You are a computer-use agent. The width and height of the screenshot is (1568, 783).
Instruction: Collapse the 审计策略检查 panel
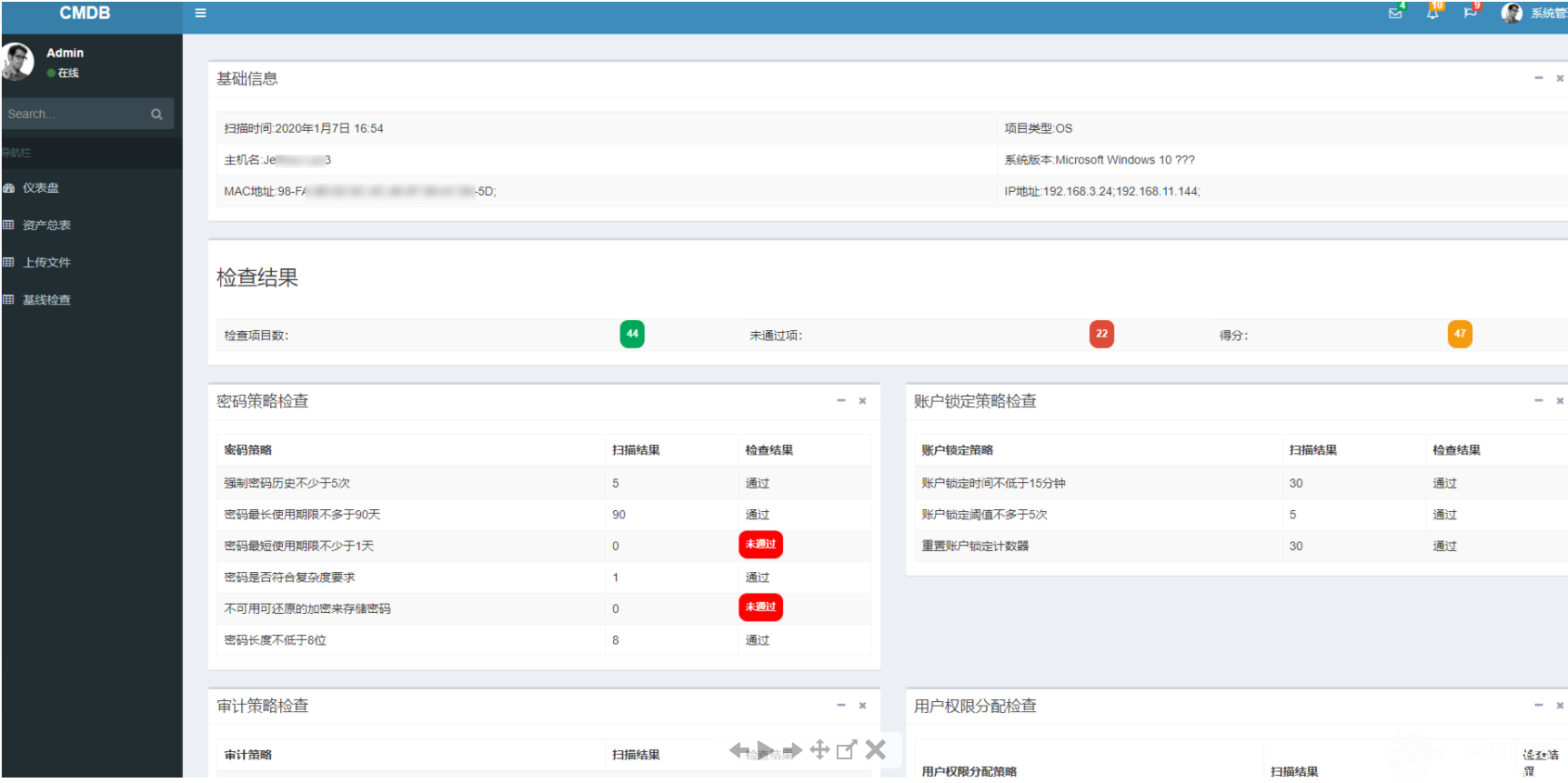pos(841,706)
